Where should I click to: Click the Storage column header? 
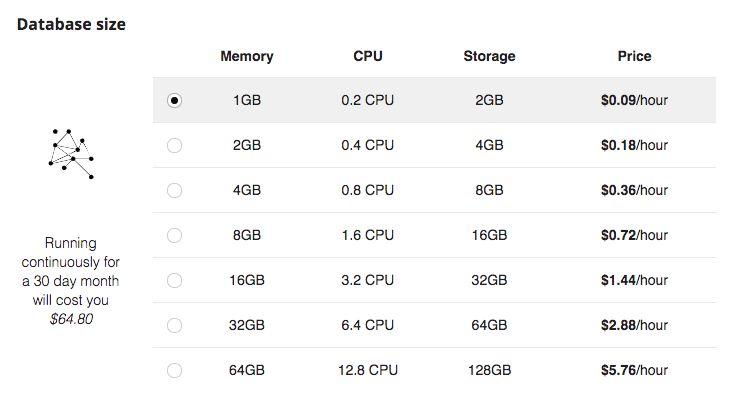coord(490,56)
